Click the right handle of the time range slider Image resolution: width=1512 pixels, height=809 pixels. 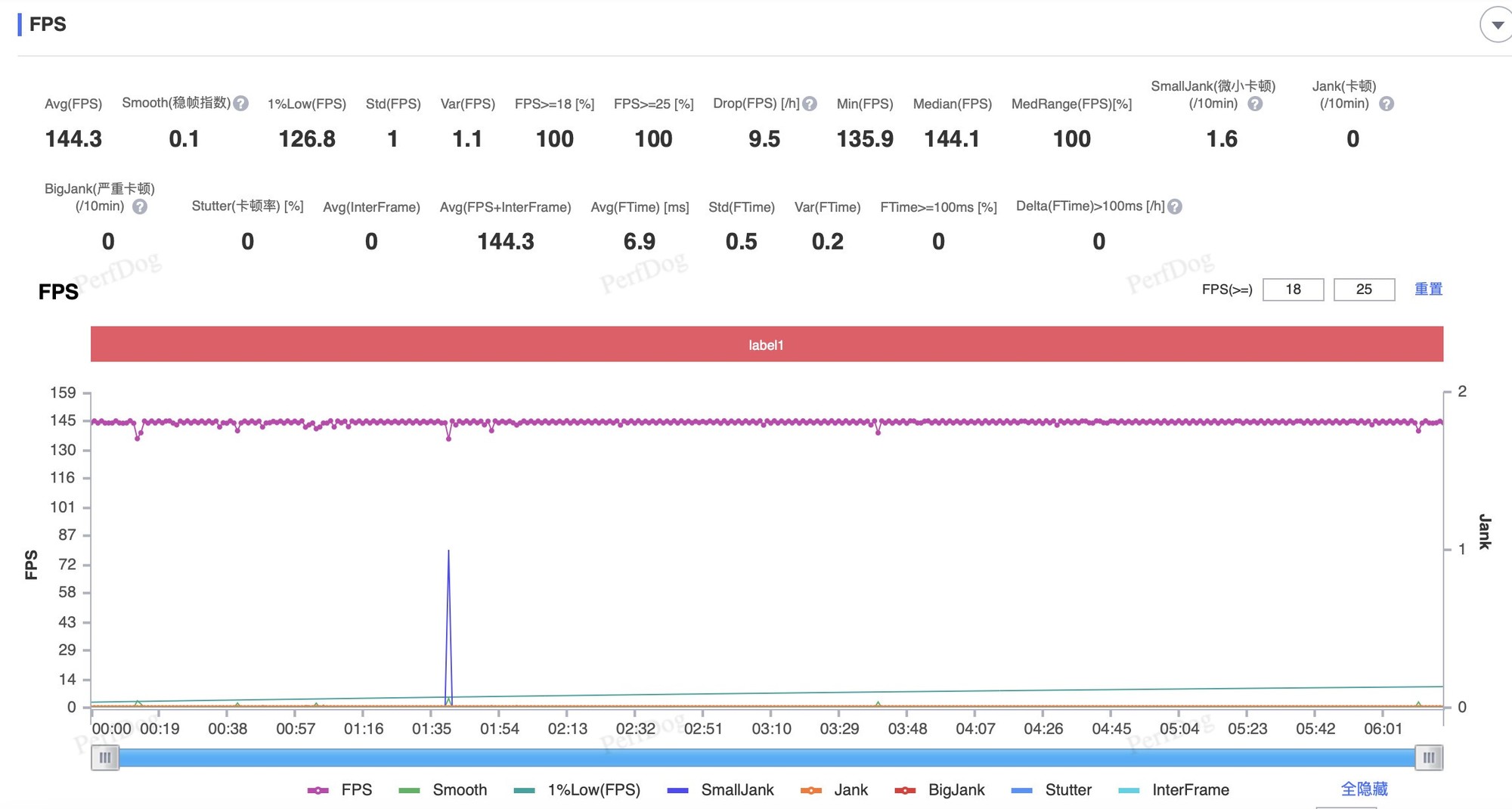1429,758
